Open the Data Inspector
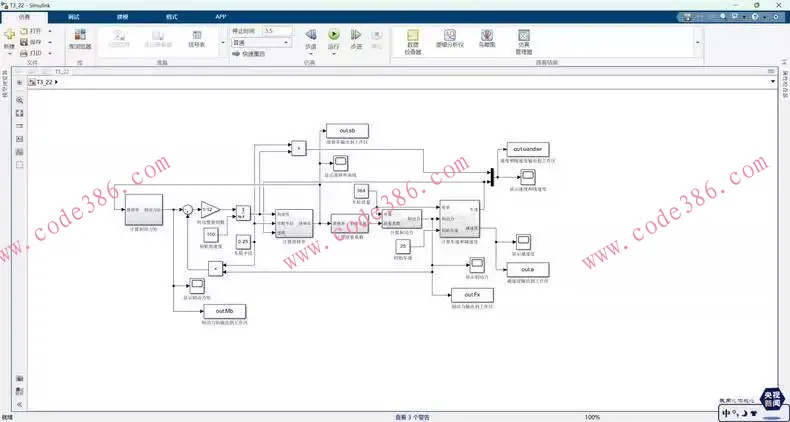The width and height of the screenshot is (790, 422). 412,38
